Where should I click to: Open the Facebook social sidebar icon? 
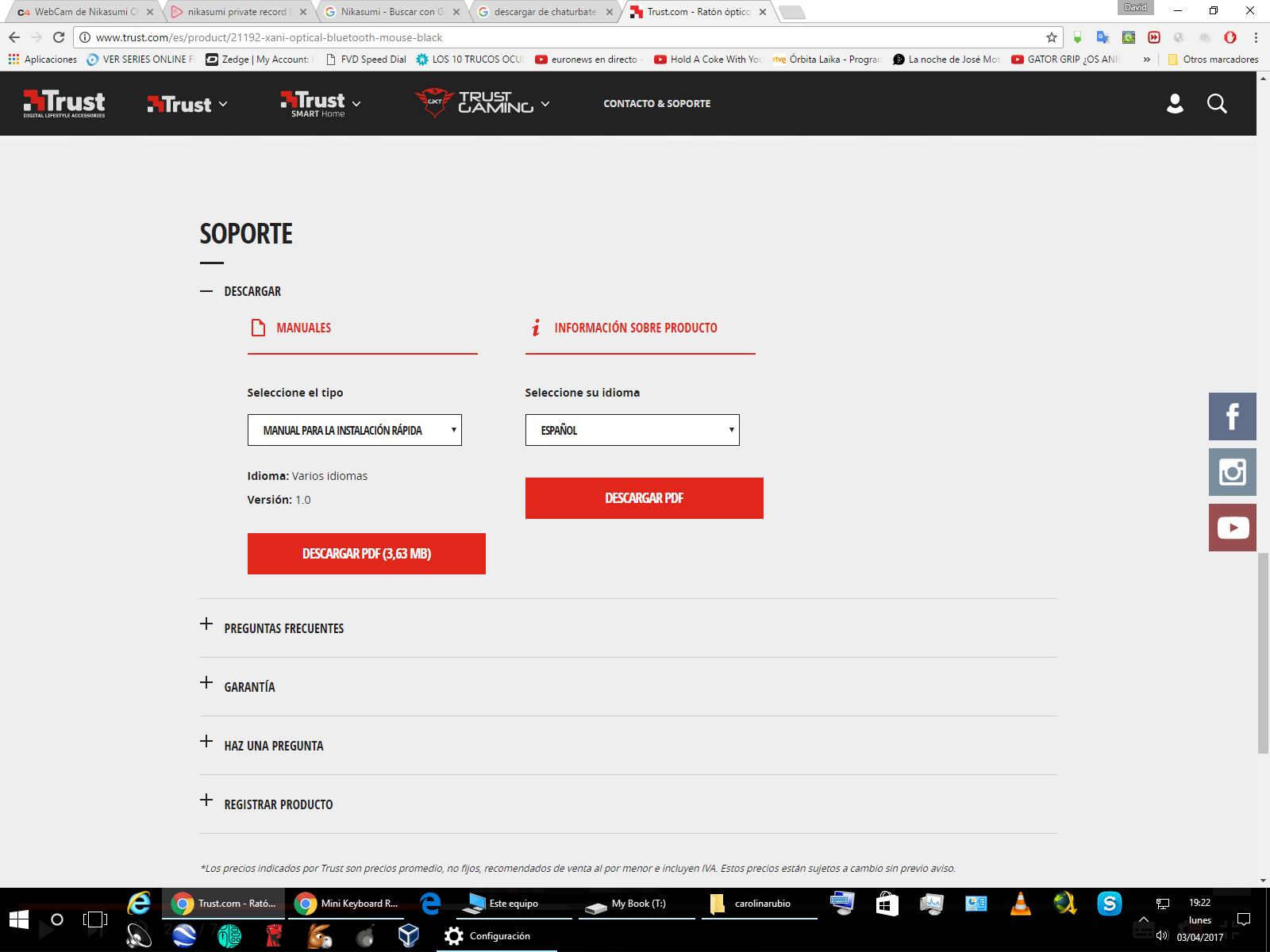(x=1232, y=416)
